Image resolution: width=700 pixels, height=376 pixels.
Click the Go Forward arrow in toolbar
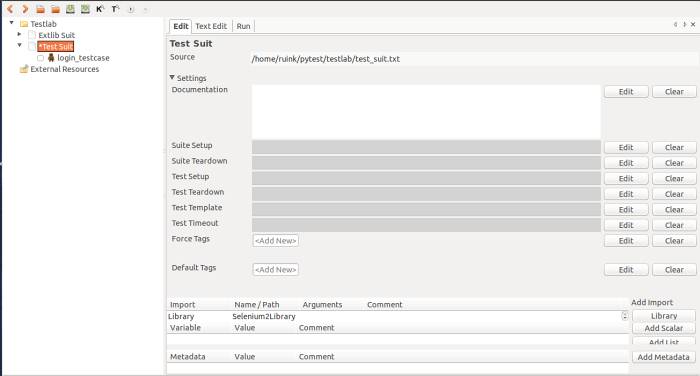click(x=25, y=9)
